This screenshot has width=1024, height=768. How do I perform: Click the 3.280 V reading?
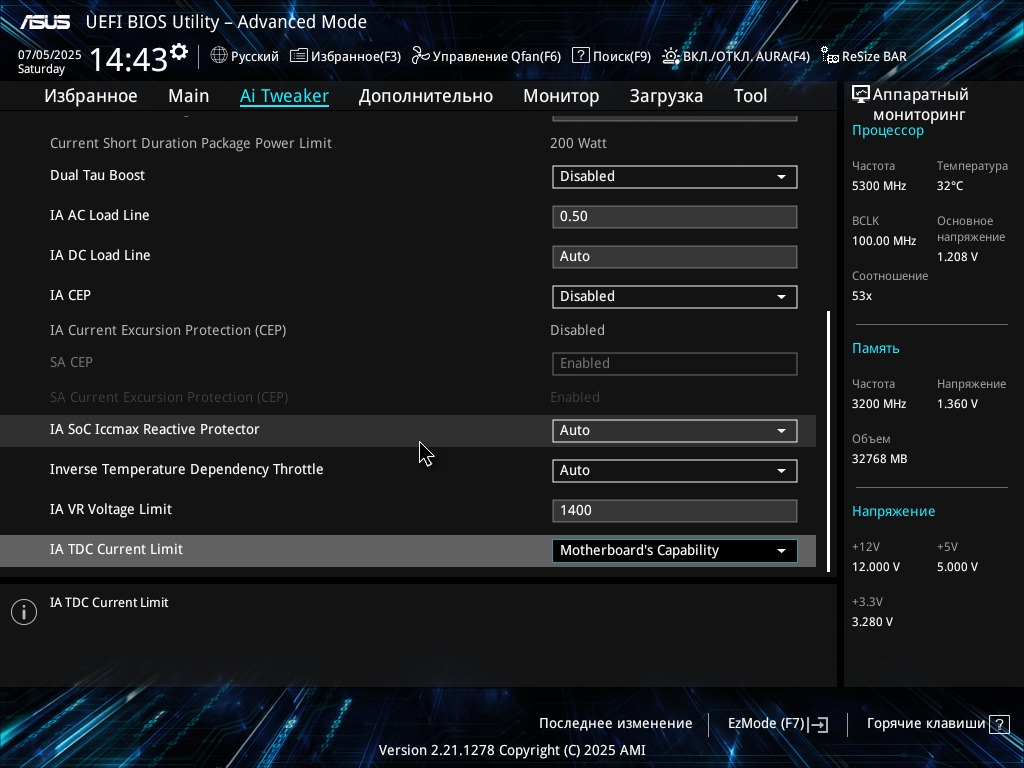click(x=872, y=622)
